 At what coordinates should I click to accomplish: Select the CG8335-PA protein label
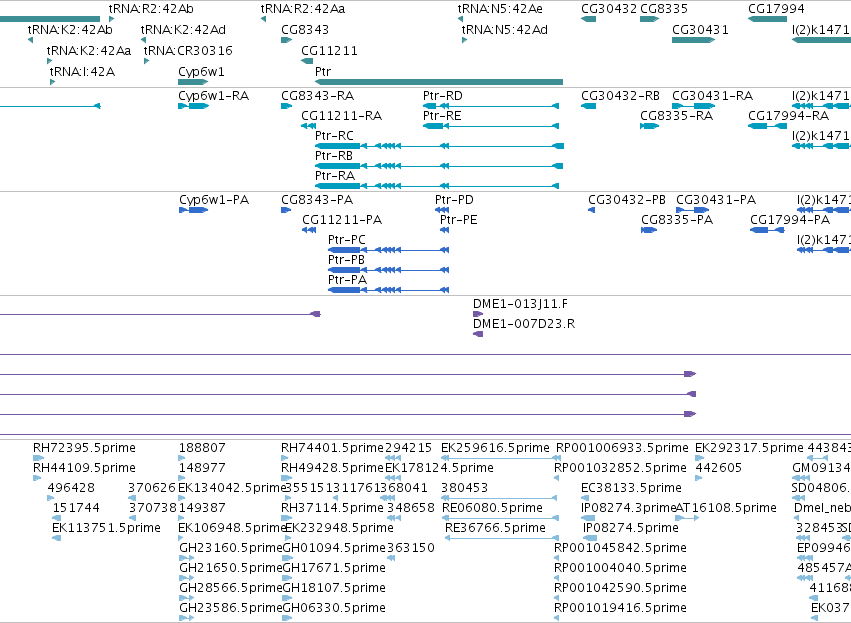(677, 220)
